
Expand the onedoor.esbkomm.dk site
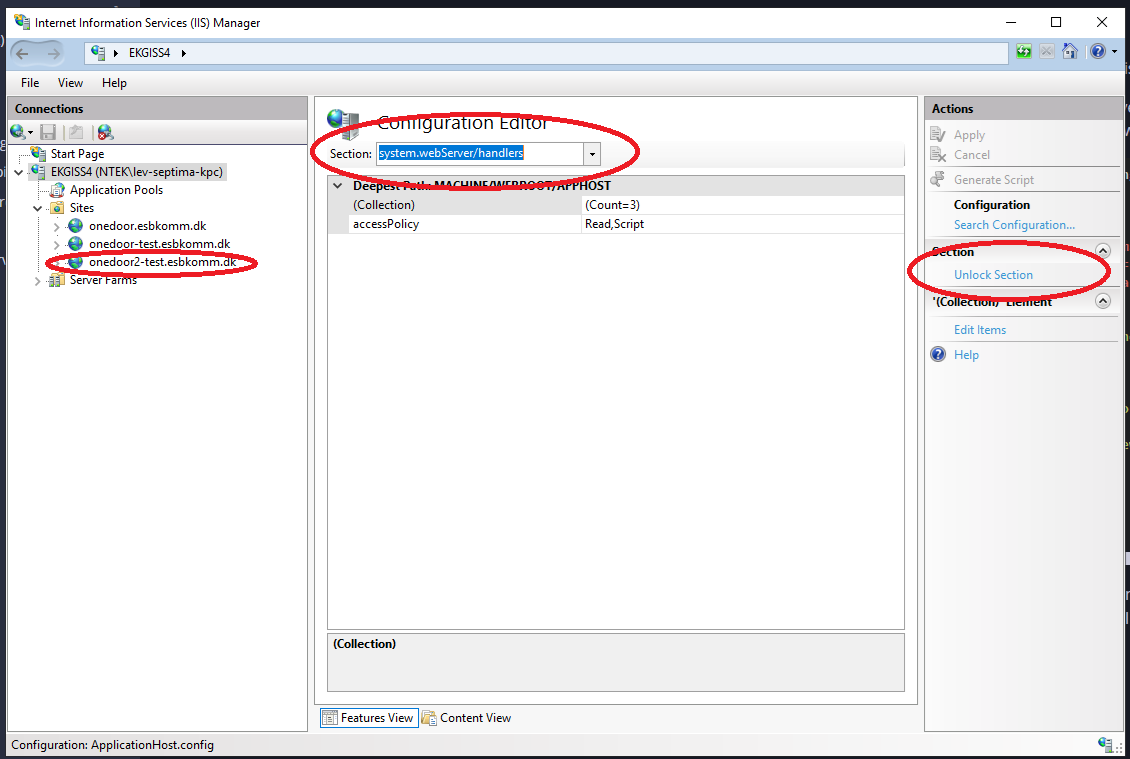pos(57,225)
